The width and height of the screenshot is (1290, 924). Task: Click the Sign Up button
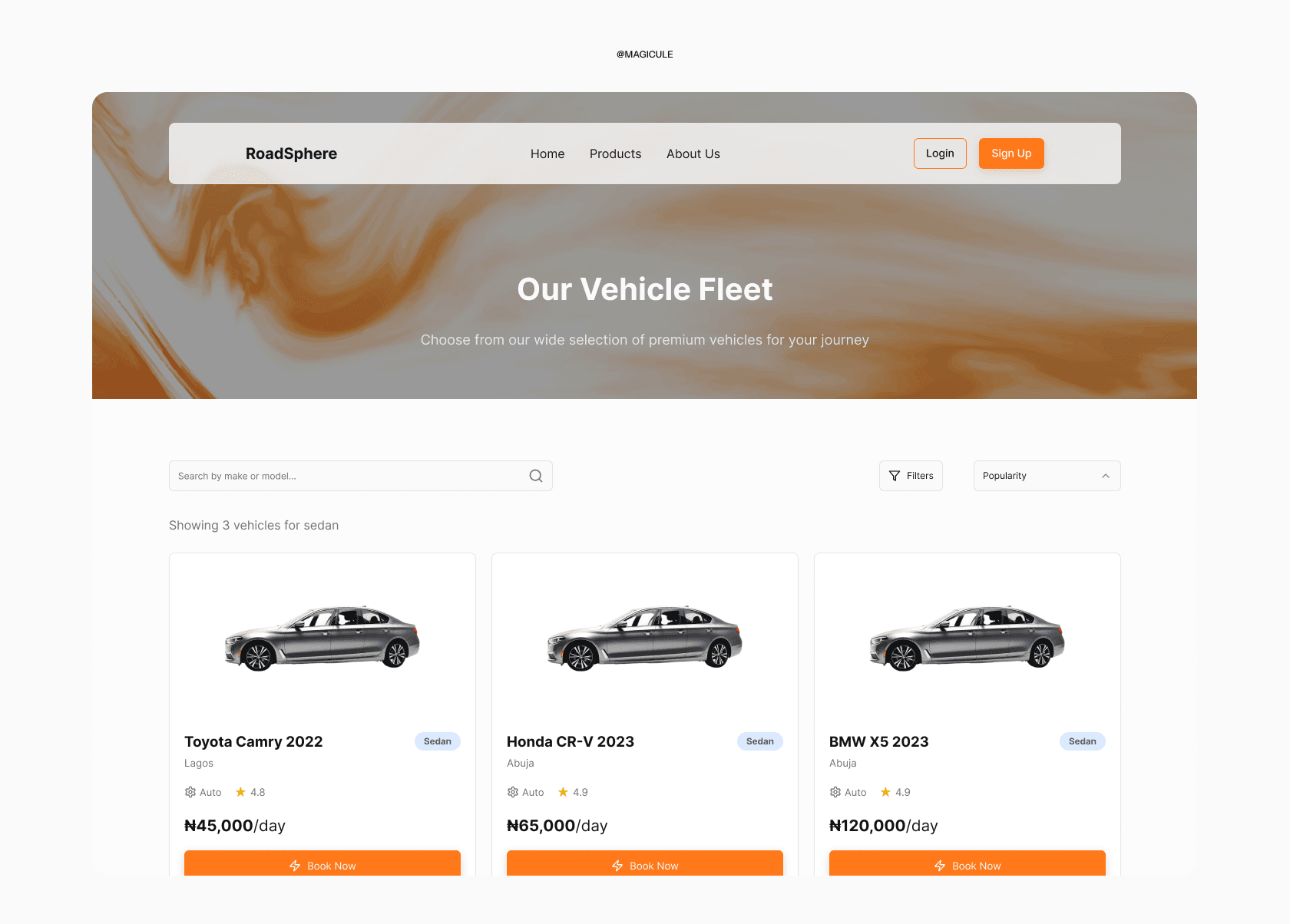tap(1011, 153)
